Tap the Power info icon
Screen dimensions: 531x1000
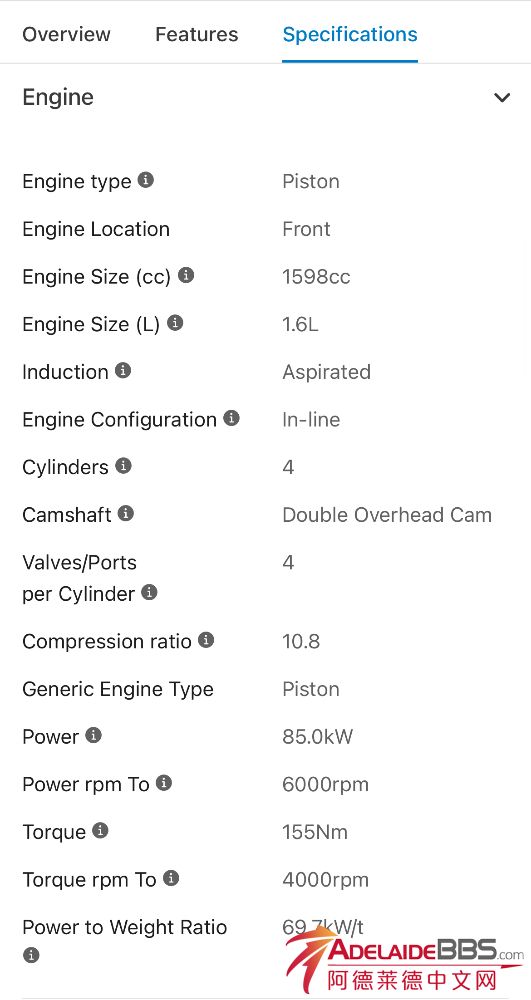pos(94,735)
